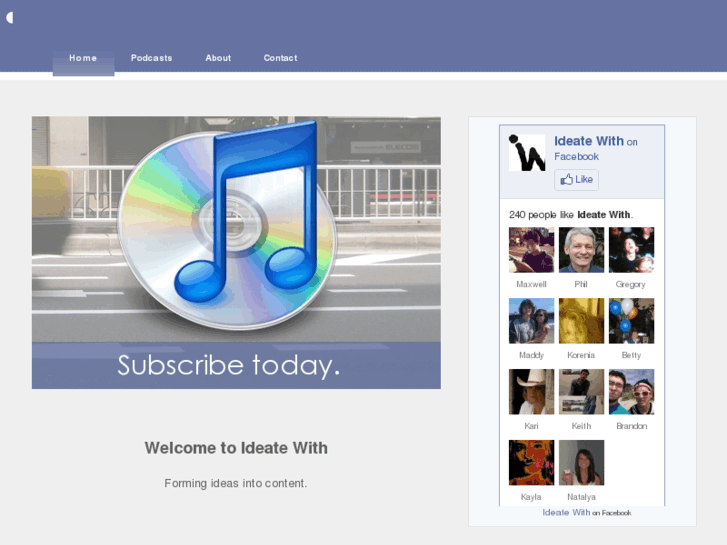Open Kari's profile photo

pos(531,392)
